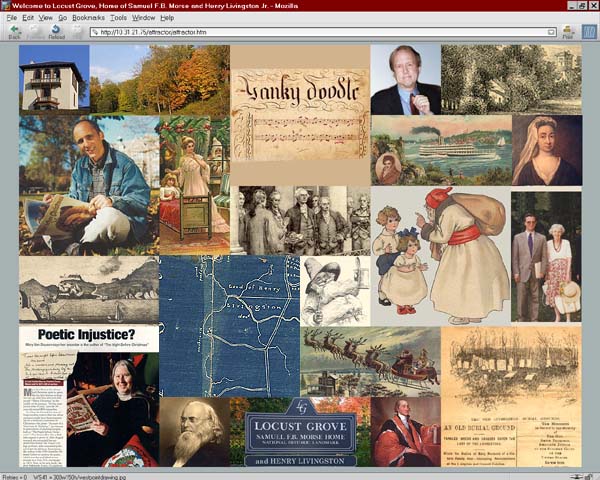The width and height of the screenshot is (600, 480).
Task: Open photo of man in denim jacket reading
Action: point(89,185)
